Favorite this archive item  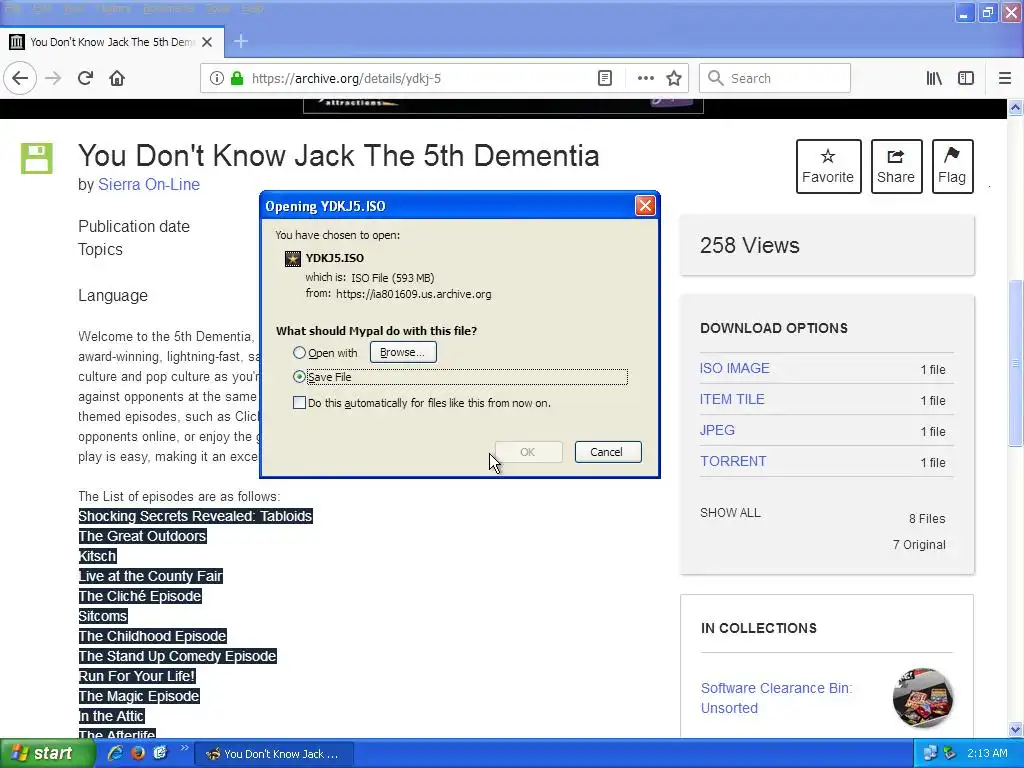(828, 166)
